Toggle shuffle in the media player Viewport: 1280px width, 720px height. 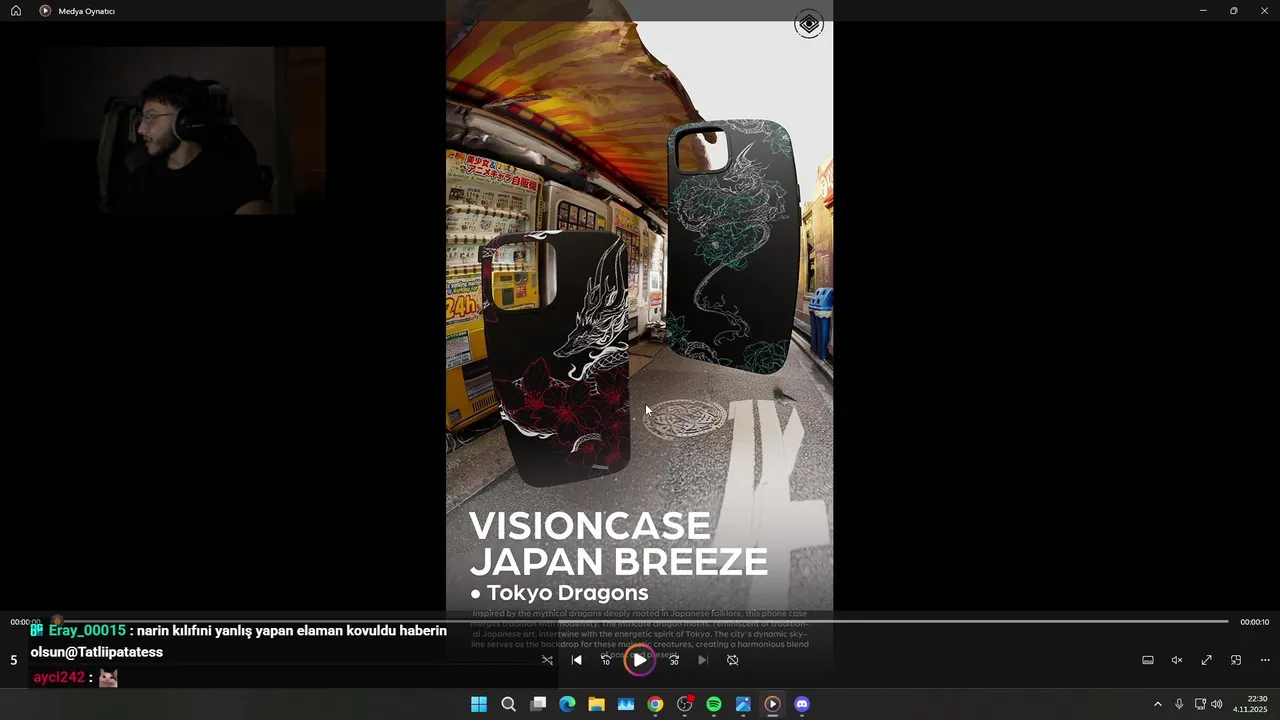(x=547, y=660)
